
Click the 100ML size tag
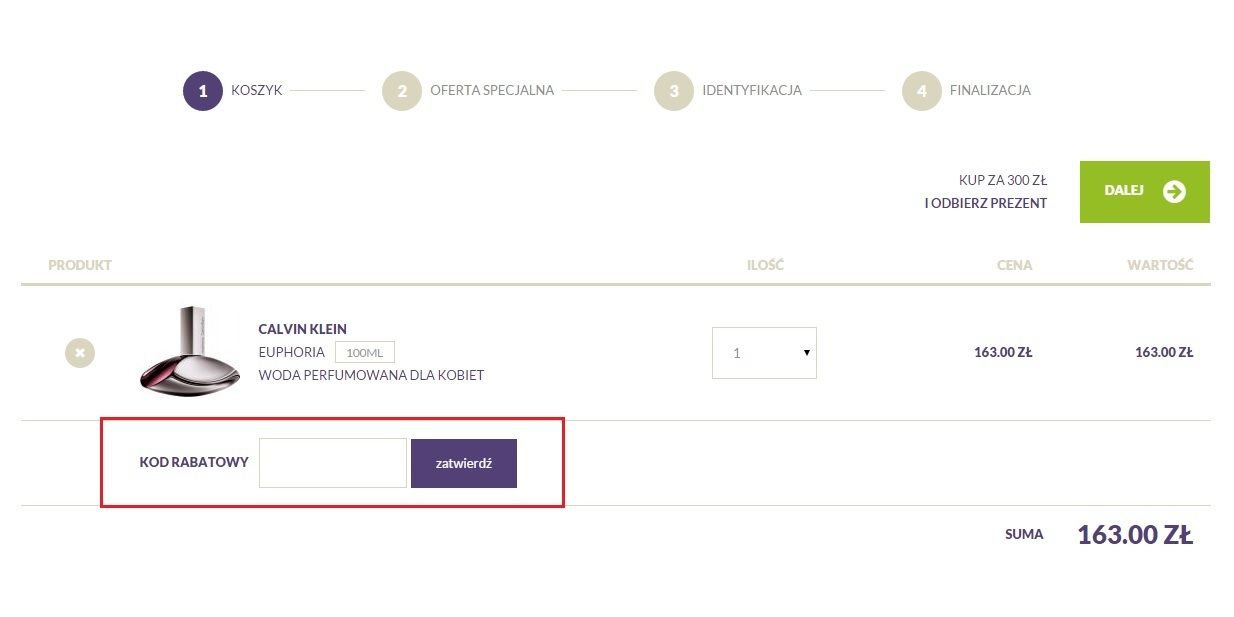(x=365, y=352)
